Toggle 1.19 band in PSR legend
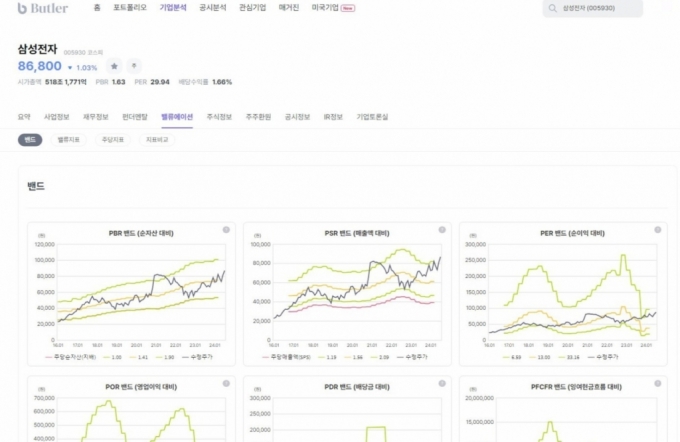 click(x=327, y=357)
